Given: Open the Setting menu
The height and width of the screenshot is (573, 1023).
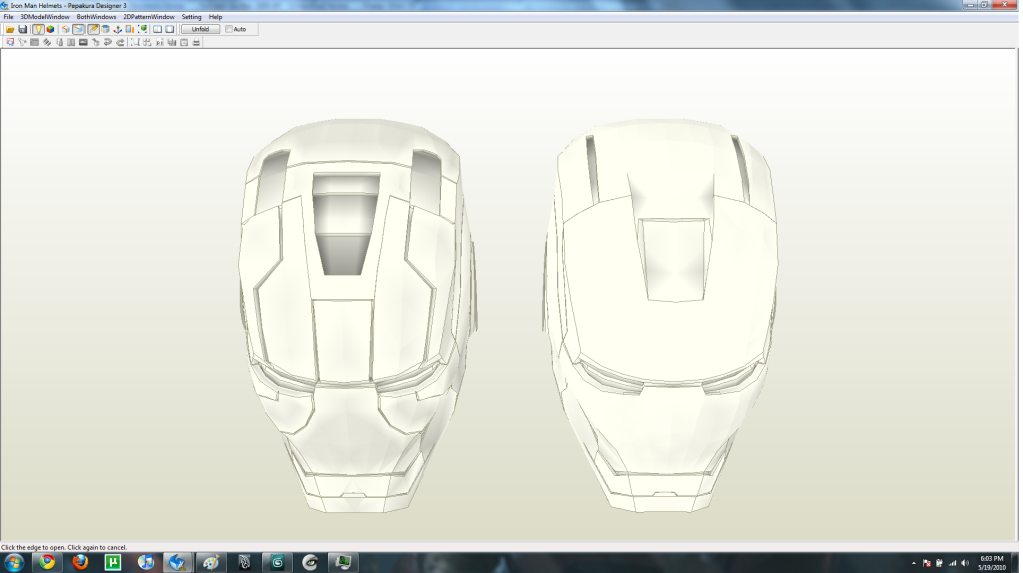Looking at the screenshot, I should point(191,17).
